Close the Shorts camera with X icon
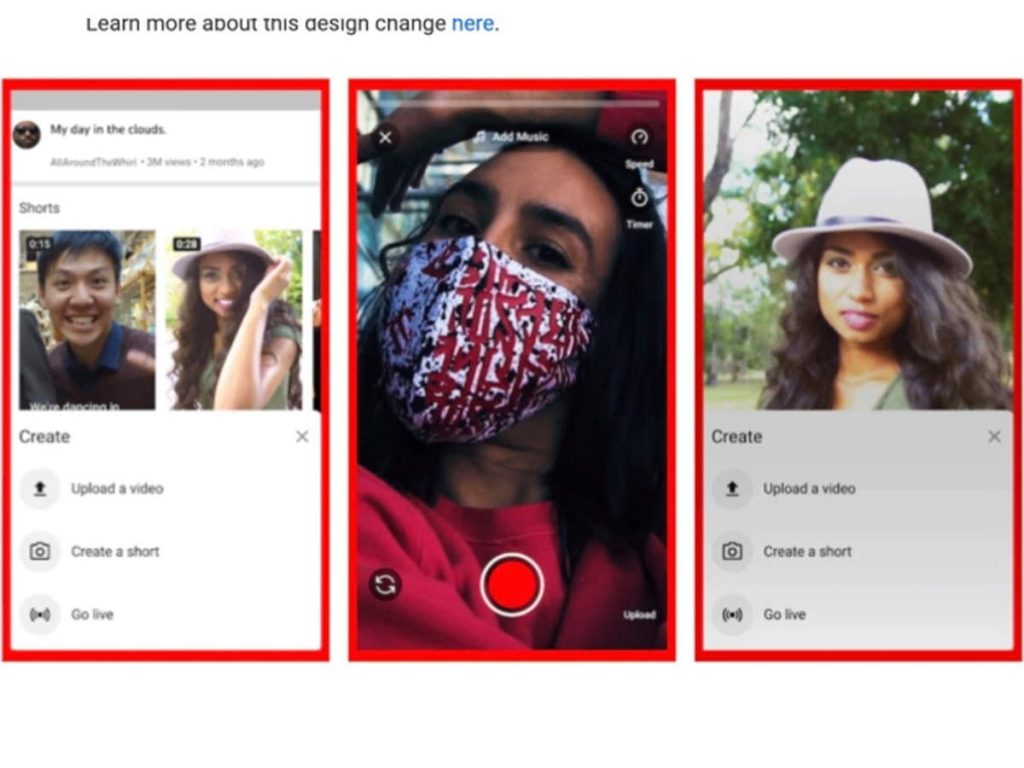This screenshot has height=768, width=1024. pyautogui.click(x=385, y=138)
